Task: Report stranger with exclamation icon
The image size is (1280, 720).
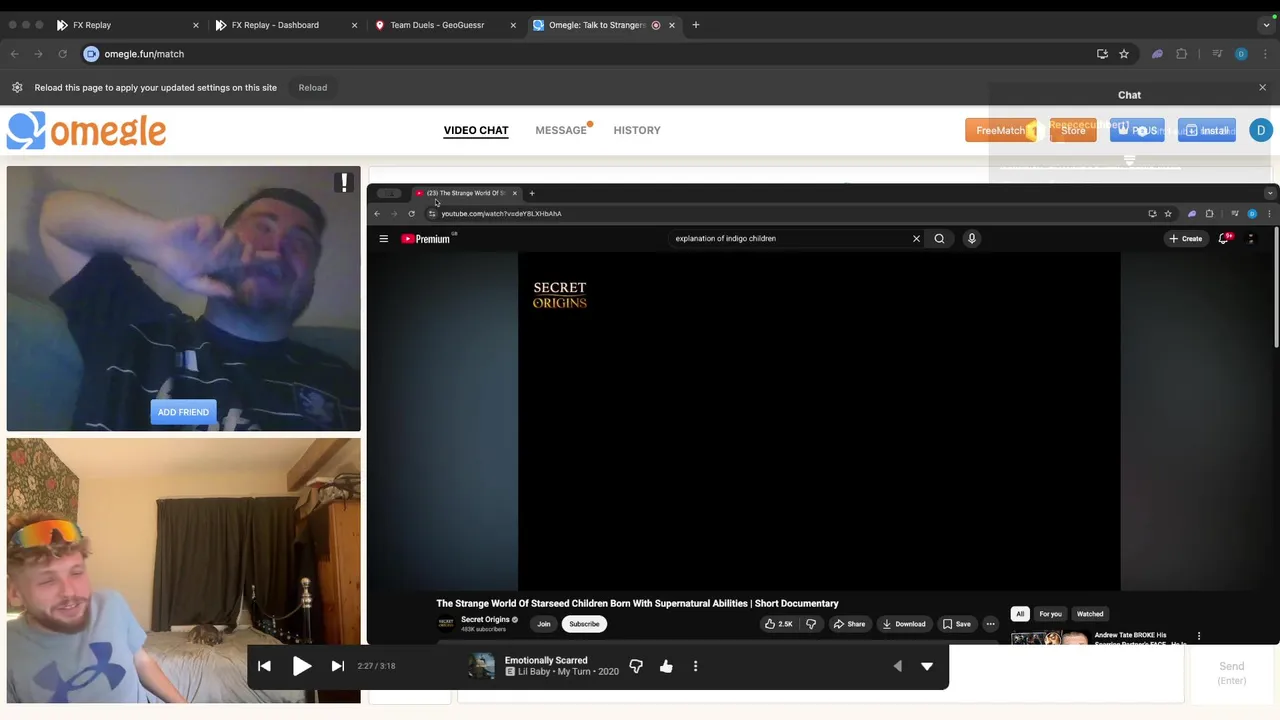Action: pyautogui.click(x=344, y=183)
